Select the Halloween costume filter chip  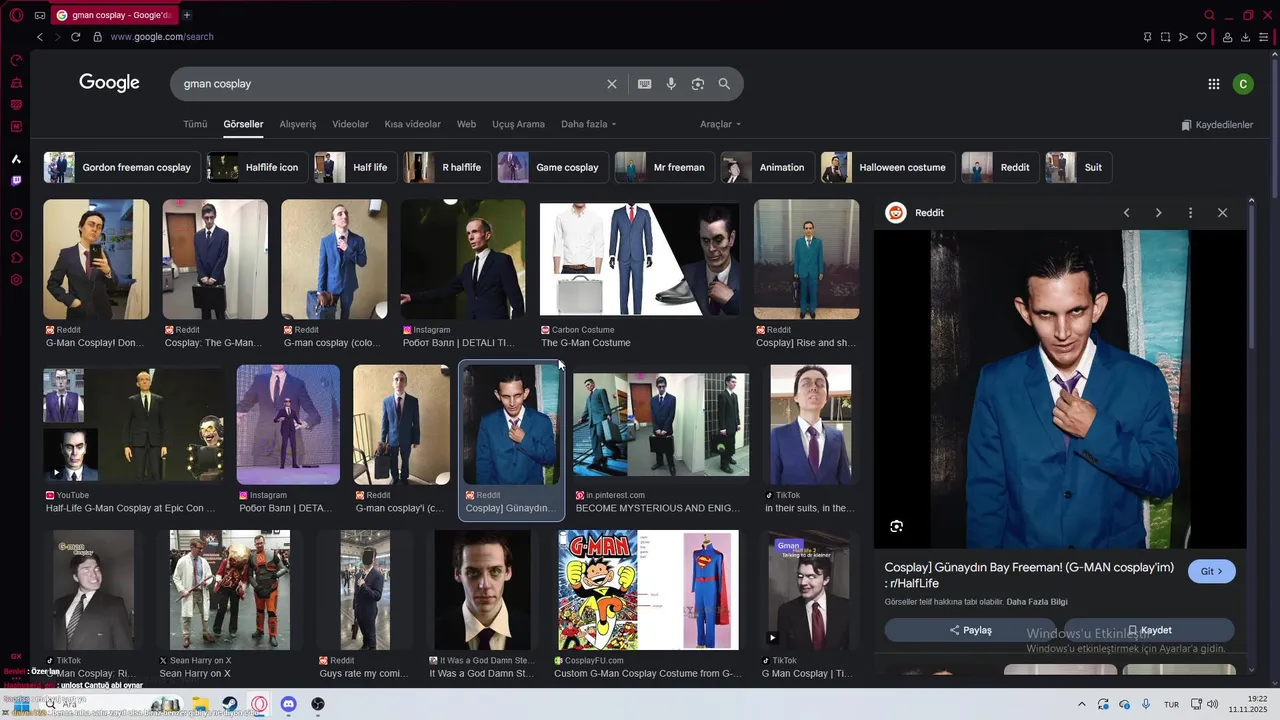888,167
